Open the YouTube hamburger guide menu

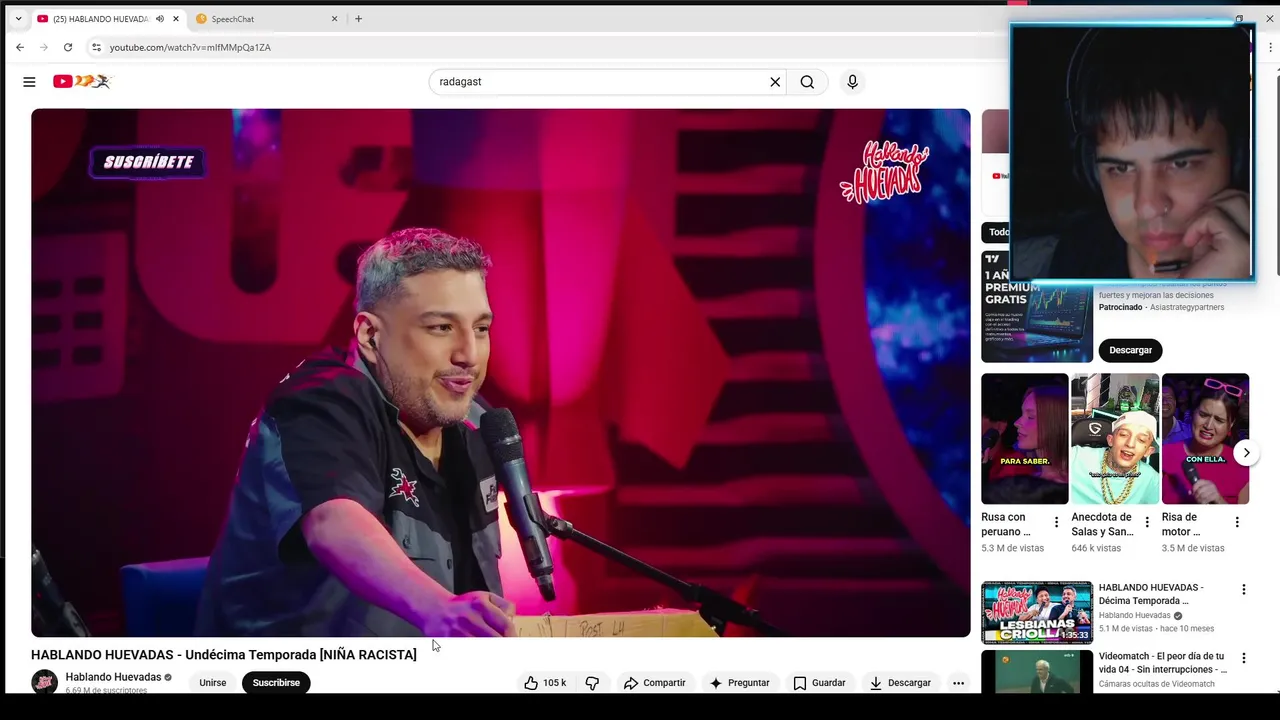pyautogui.click(x=29, y=82)
